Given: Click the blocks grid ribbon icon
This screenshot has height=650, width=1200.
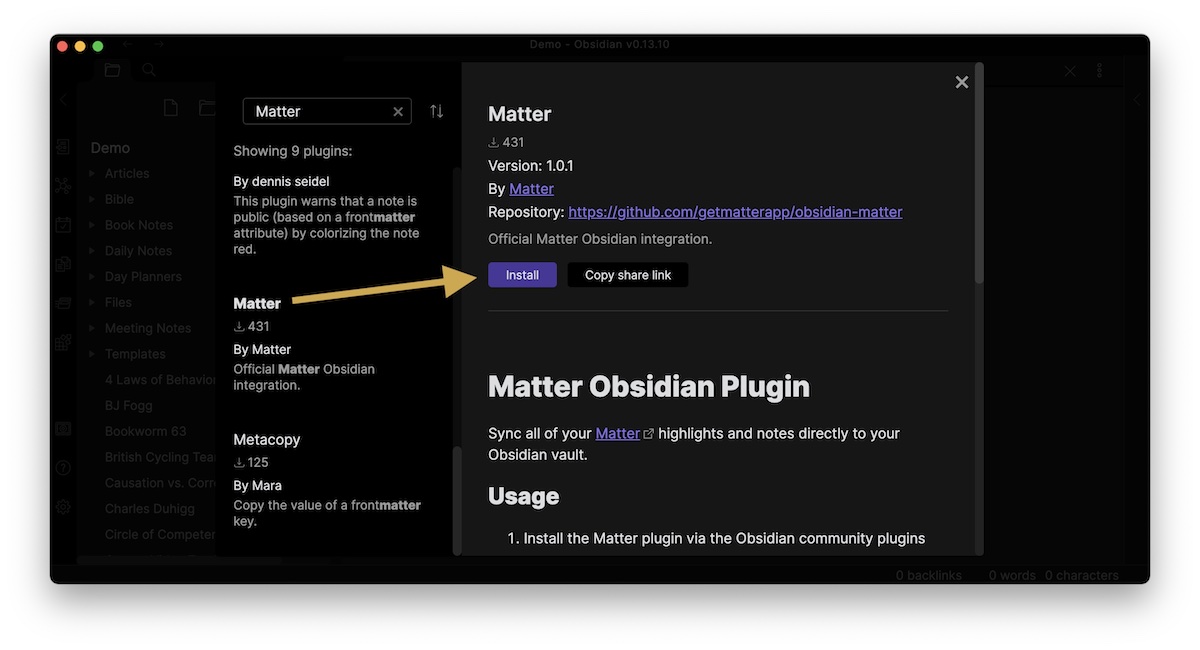Looking at the screenshot, I should tap(63, 342).
